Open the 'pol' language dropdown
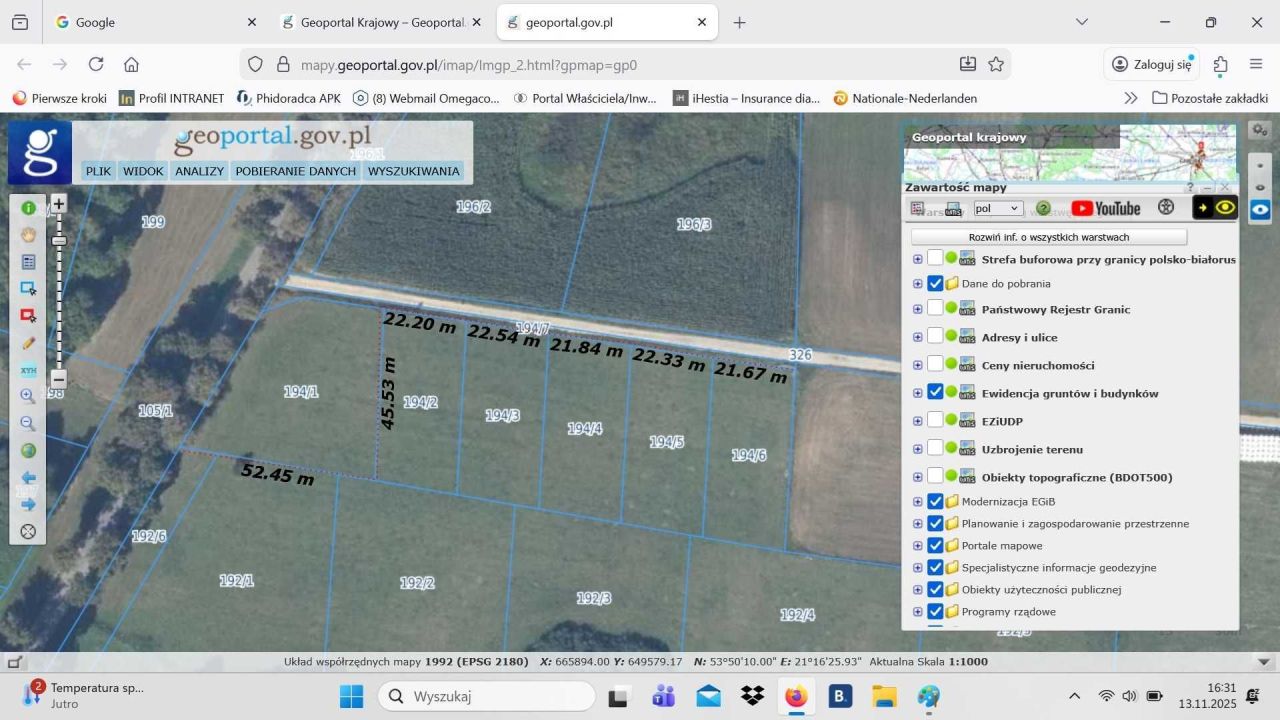This screenshot has width=1280, height=720. coord(998,208)
